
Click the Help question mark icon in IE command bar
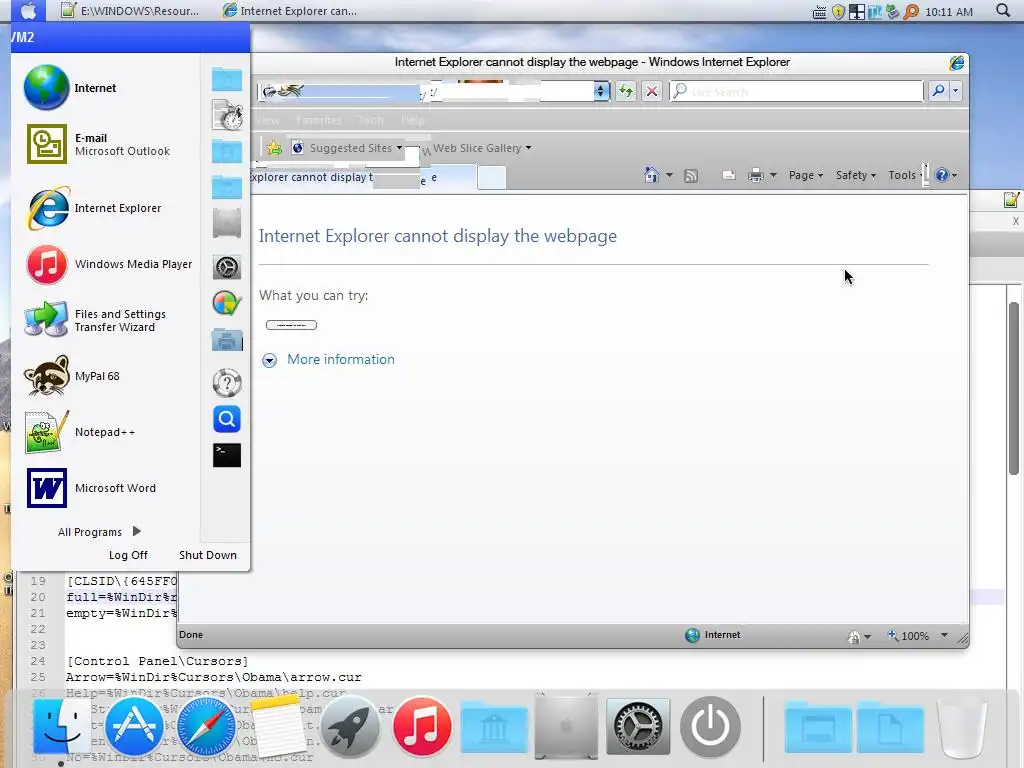coord(942,175)
